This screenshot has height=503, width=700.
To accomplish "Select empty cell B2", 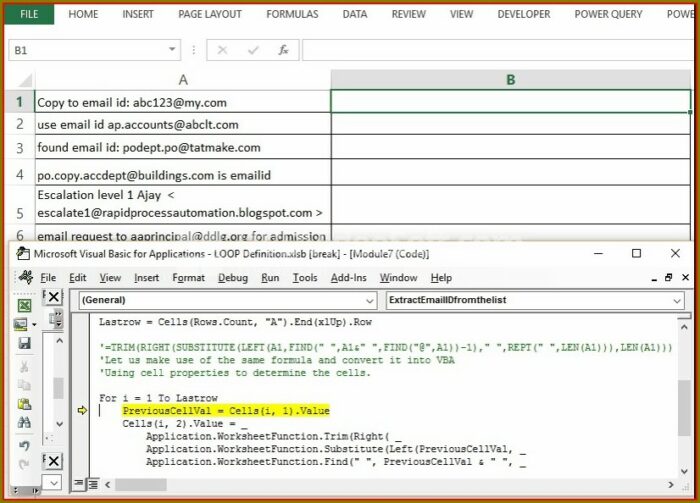I will click(511, 124).
